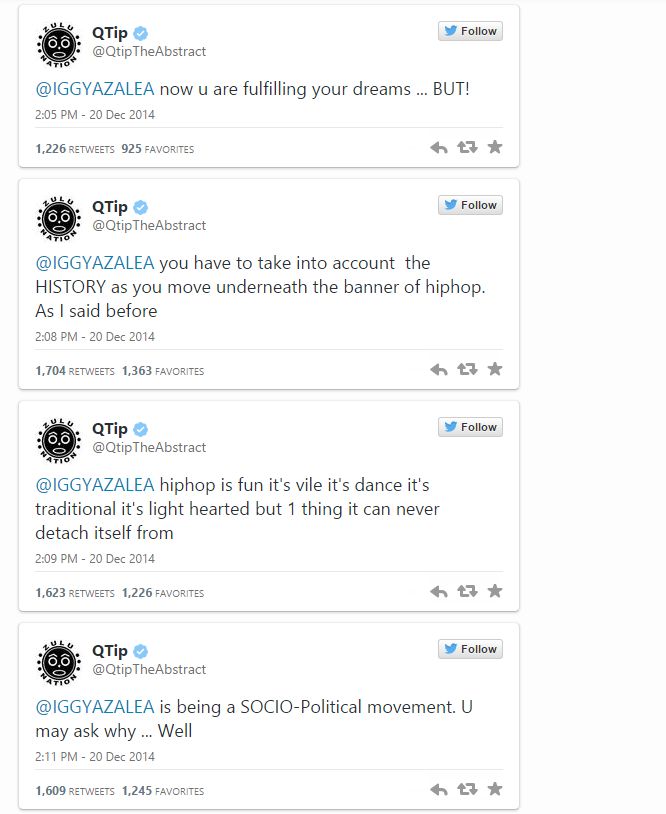This screenshot has height=814, width=666.
Task: Reply to the 'SOCIO-Political movement' tweet
Action: (439, 790)
